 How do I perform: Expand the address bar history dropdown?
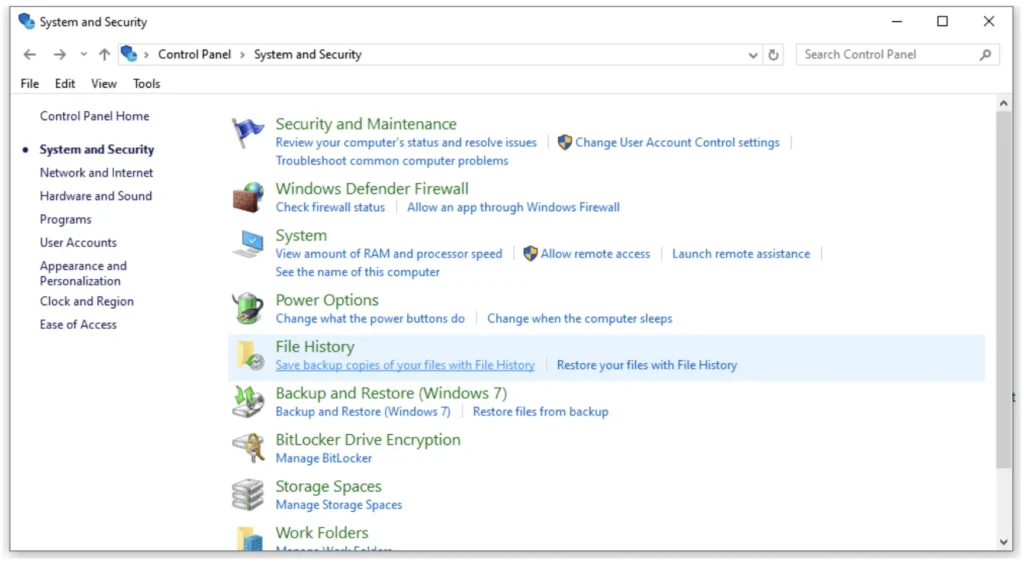[x=753, y=56]
